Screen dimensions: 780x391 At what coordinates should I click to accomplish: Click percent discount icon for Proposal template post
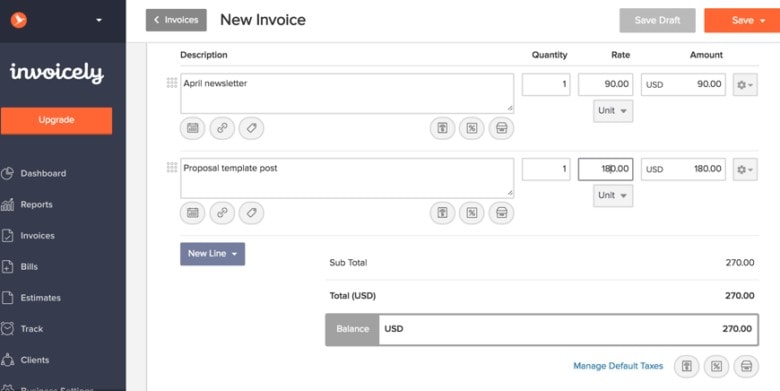pyautogui.click(x=472, y=213)
